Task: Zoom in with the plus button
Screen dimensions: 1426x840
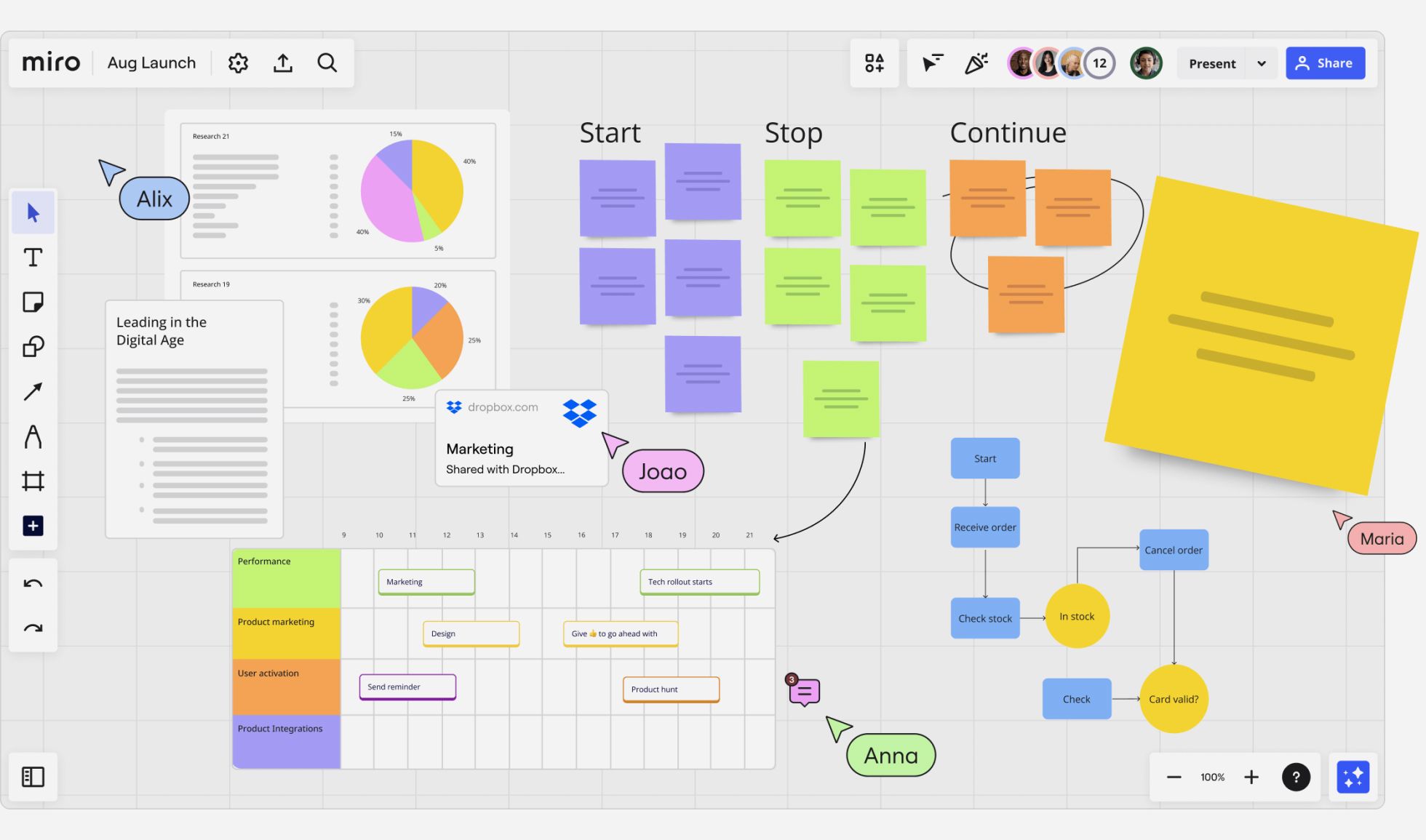Action: click(x=1251, y=777)
